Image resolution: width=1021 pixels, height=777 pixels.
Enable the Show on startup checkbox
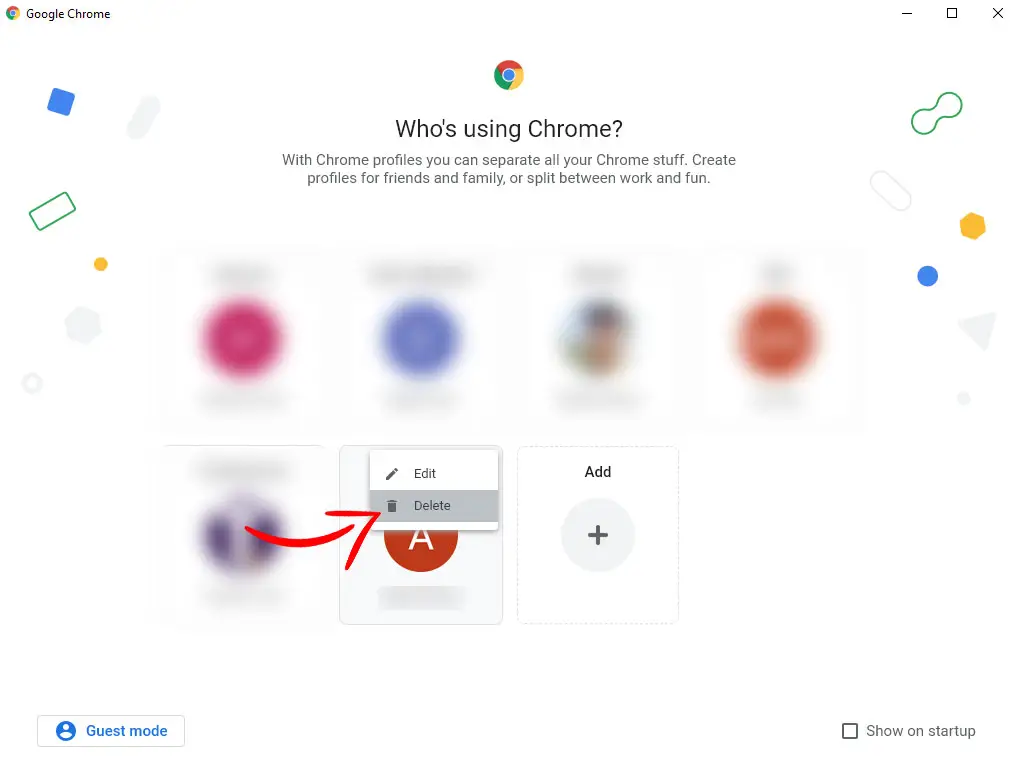click(850, 731)
